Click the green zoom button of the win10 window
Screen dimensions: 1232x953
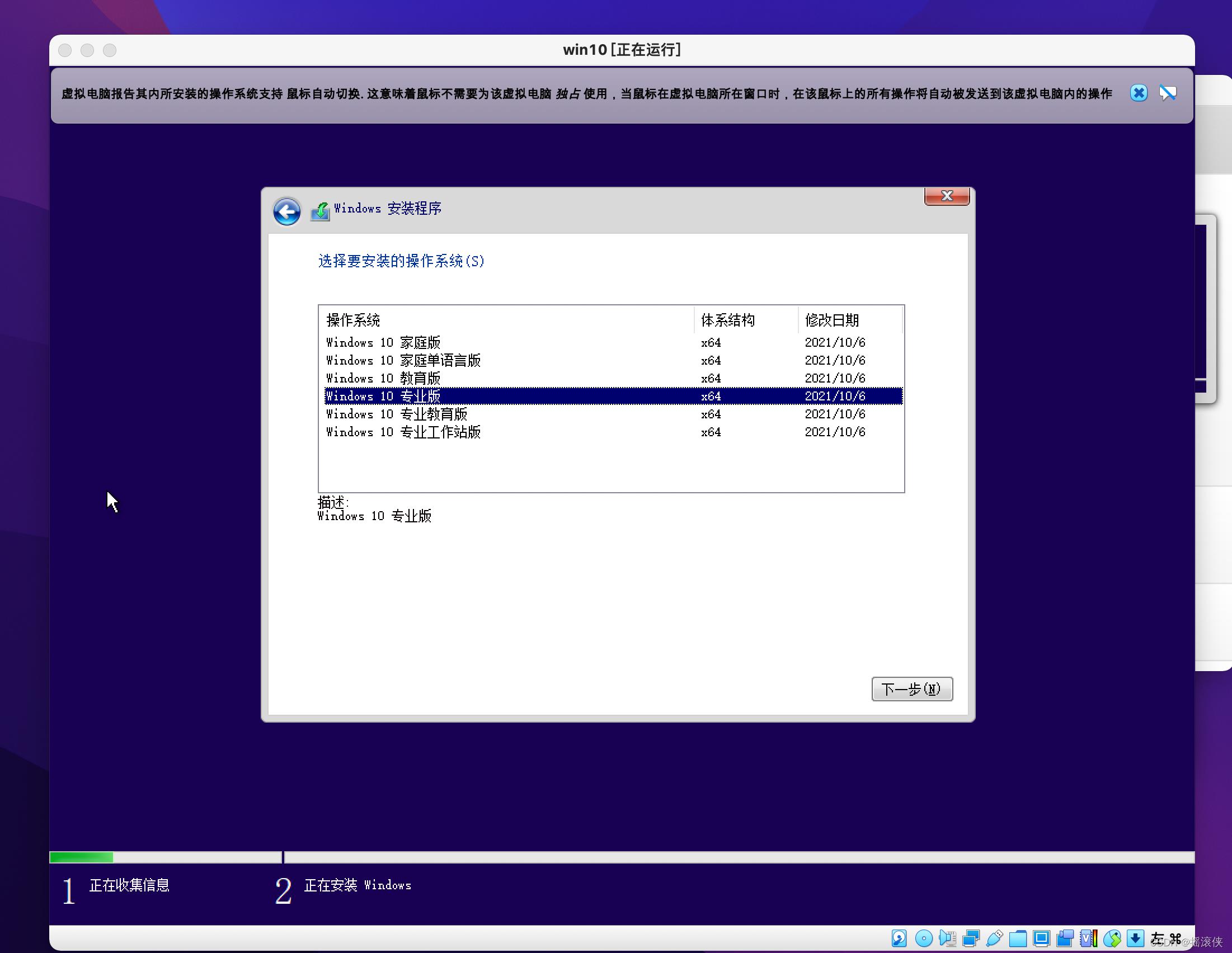pos(110,50)
